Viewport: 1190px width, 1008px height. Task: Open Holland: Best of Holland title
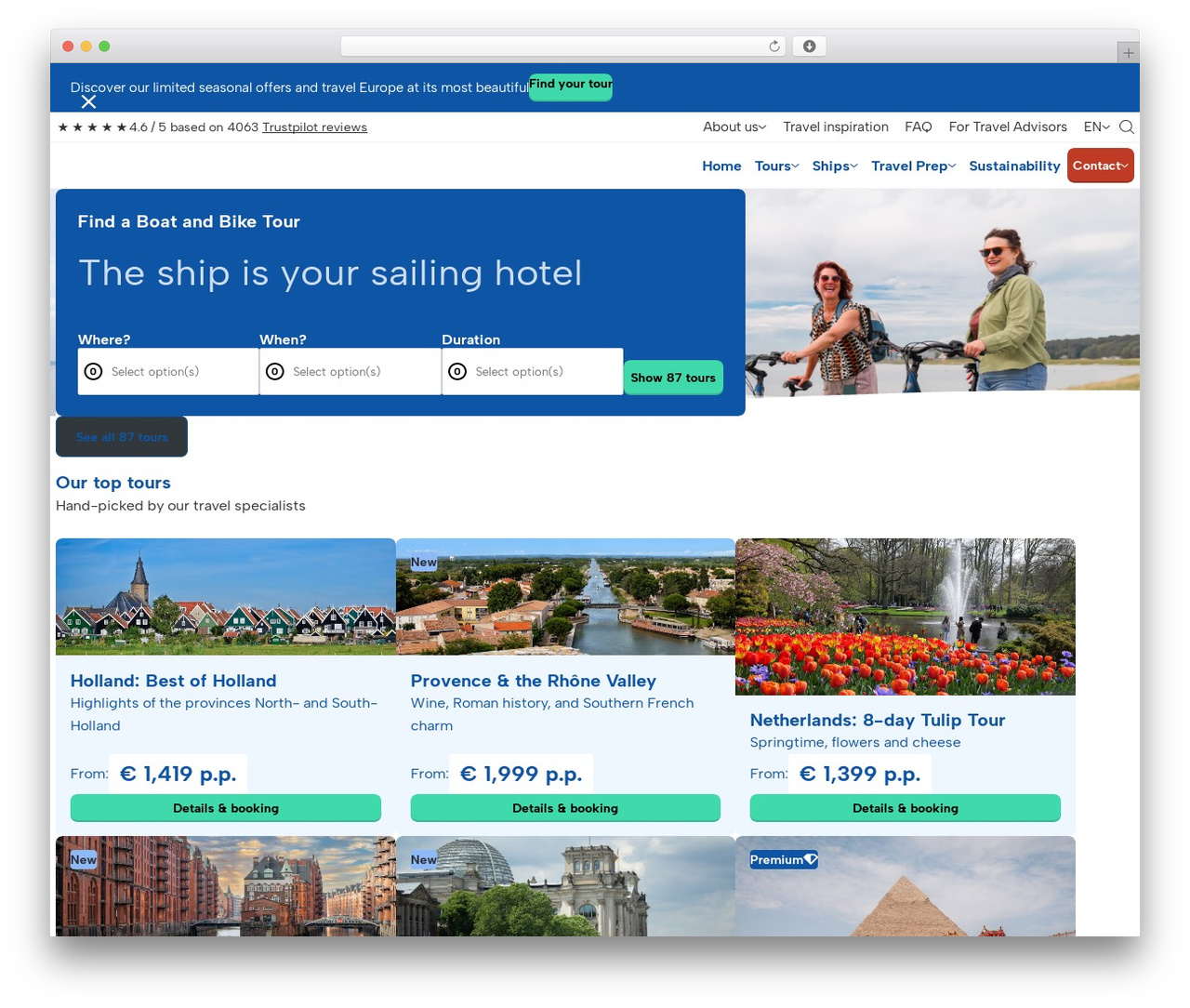coord(174,681)
